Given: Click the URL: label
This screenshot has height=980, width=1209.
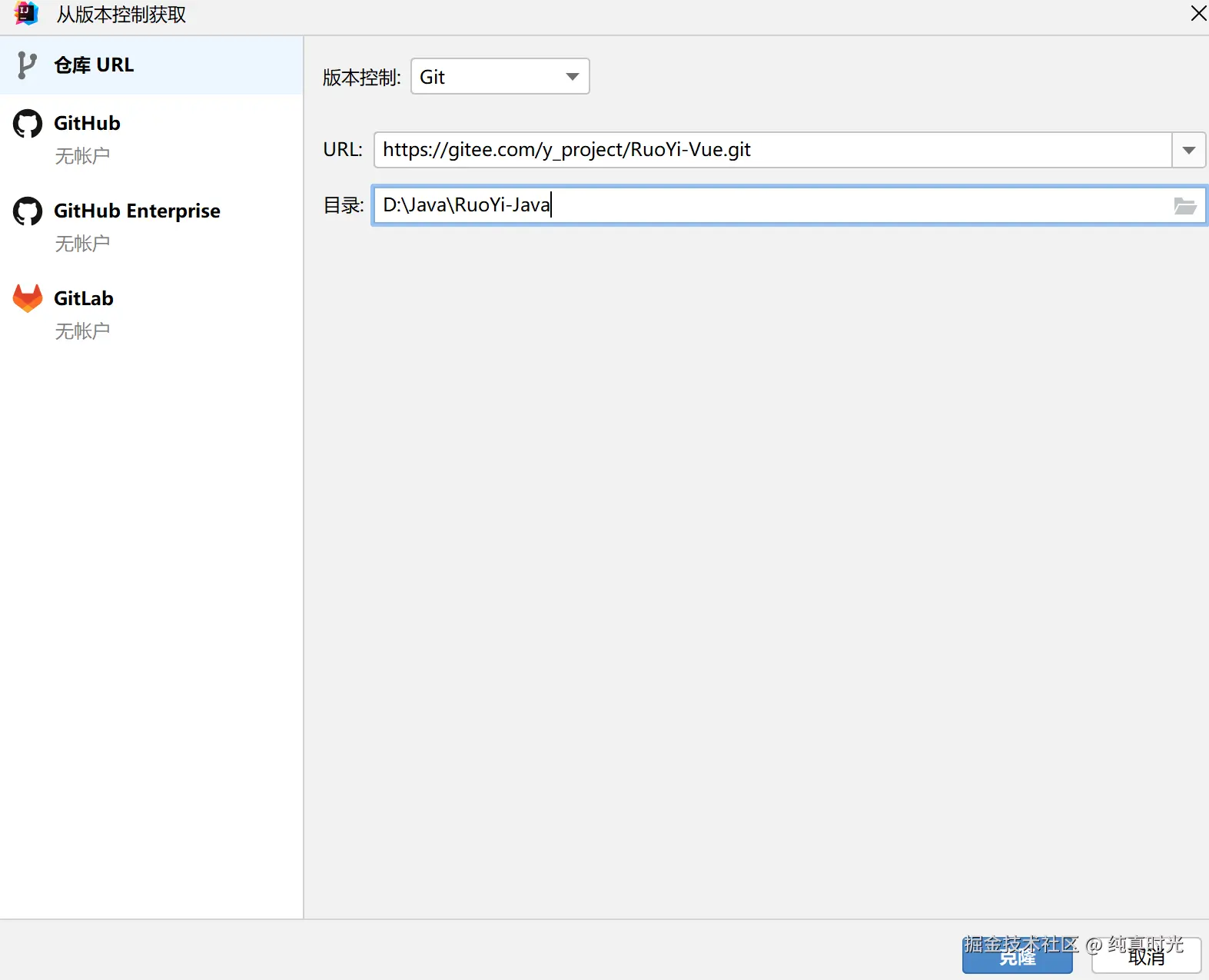Looking at the screenshot, I should coord(343,150).
